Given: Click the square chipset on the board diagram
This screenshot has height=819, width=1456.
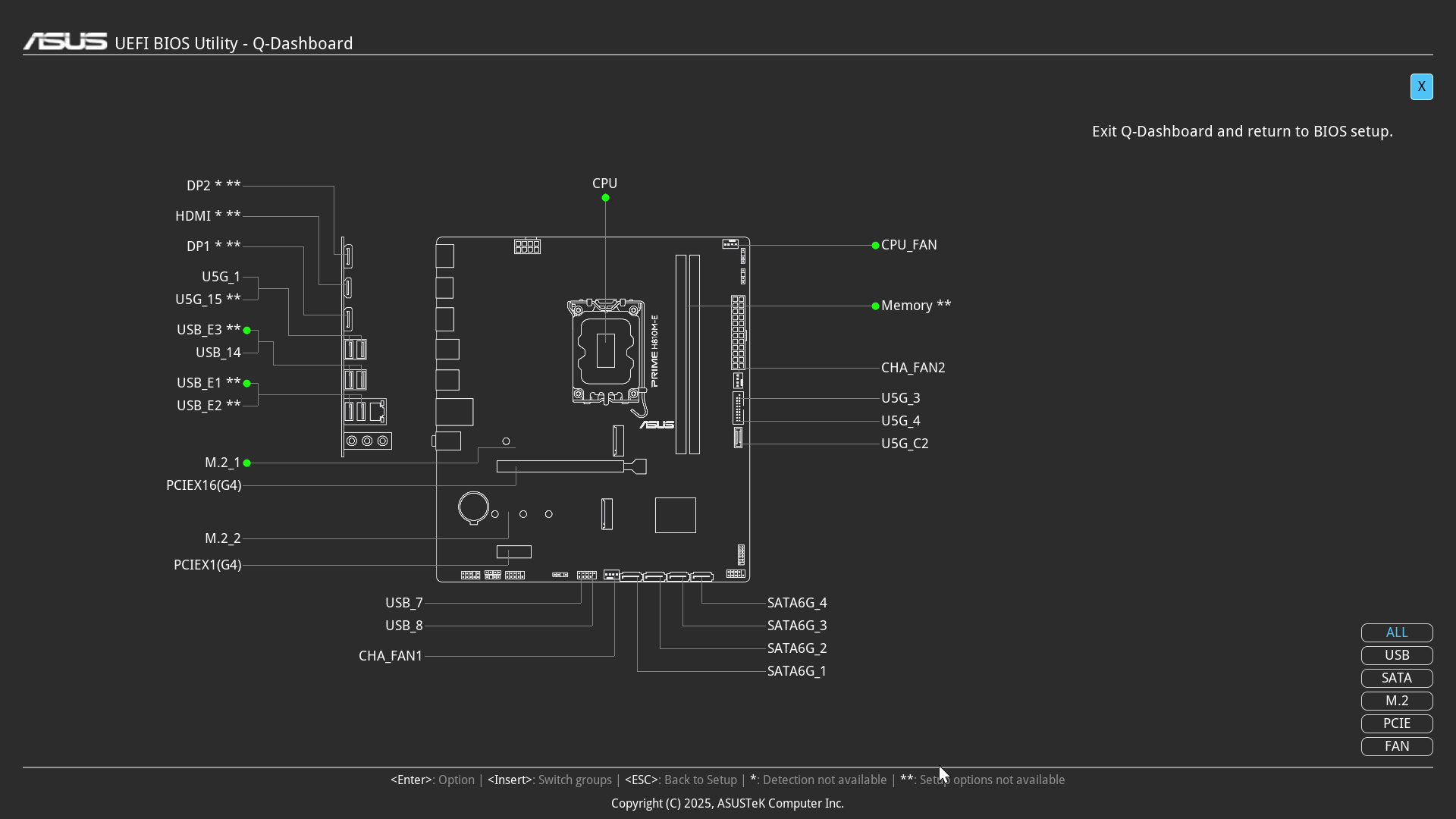Looking at the screenshot, I should point(676,515).
